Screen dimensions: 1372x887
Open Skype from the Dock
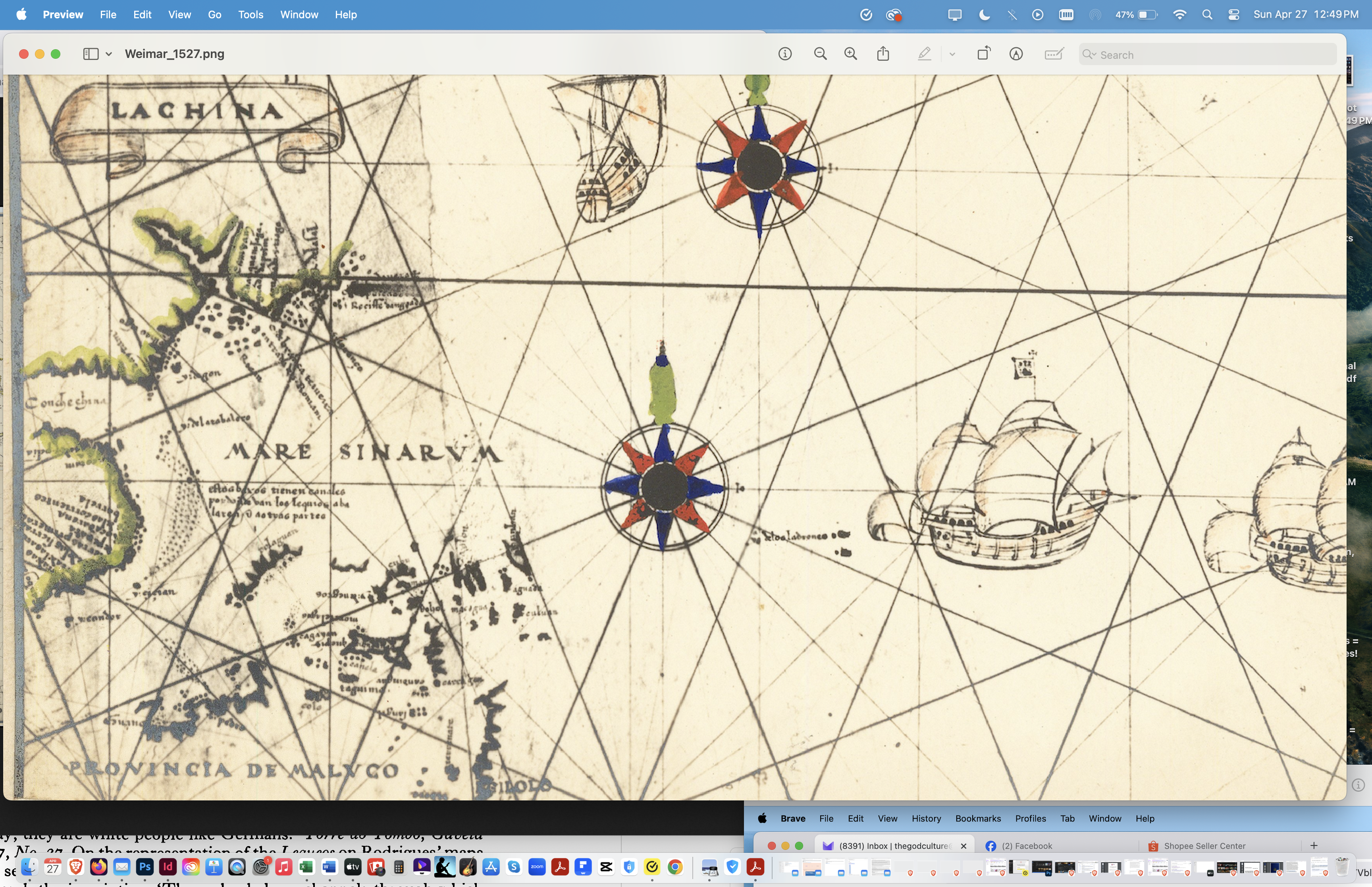pyautogui.click(x=514, y=866)
